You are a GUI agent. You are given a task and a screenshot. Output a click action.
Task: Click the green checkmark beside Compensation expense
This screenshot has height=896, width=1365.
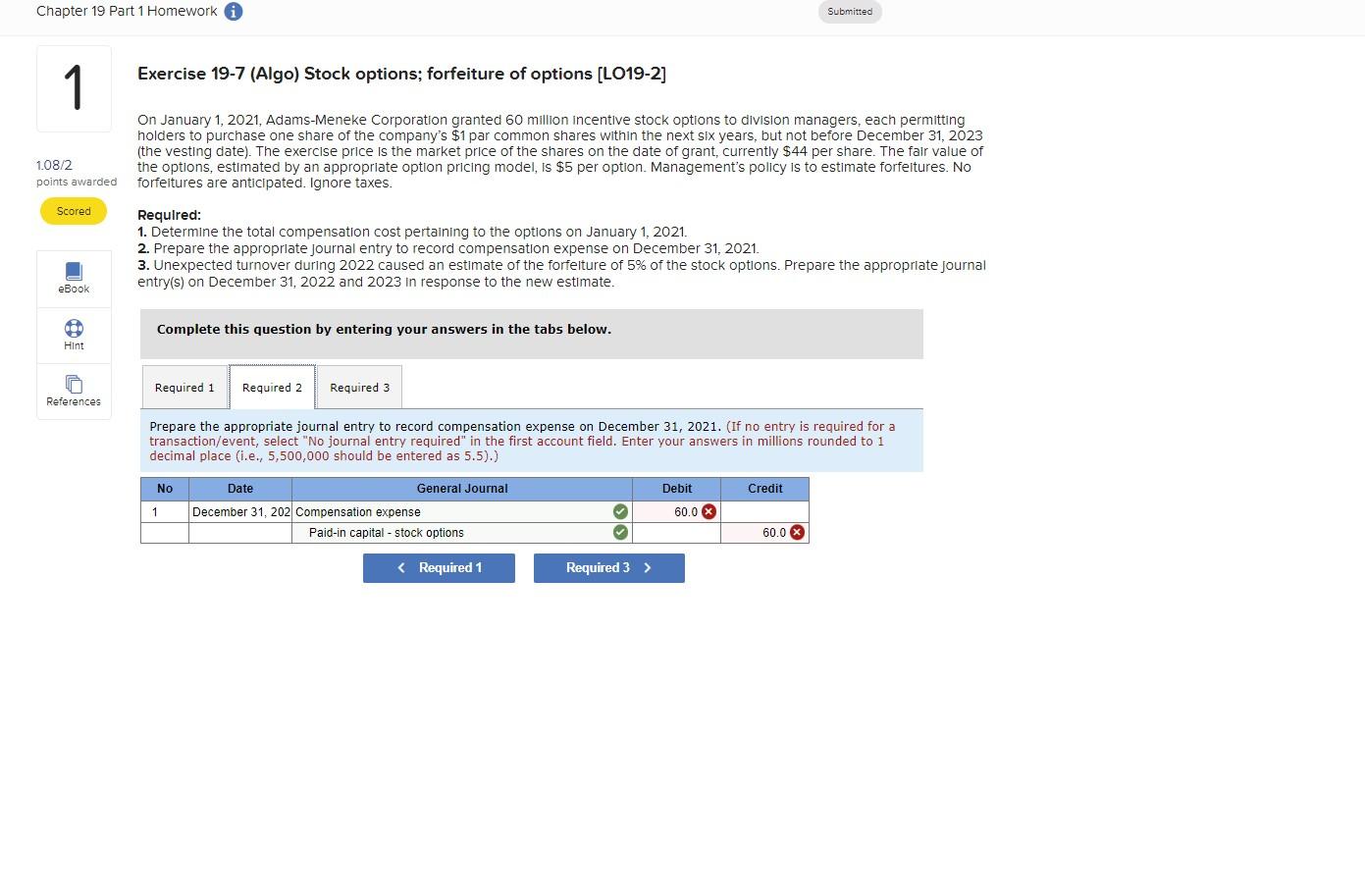click(x=619, y=511)
